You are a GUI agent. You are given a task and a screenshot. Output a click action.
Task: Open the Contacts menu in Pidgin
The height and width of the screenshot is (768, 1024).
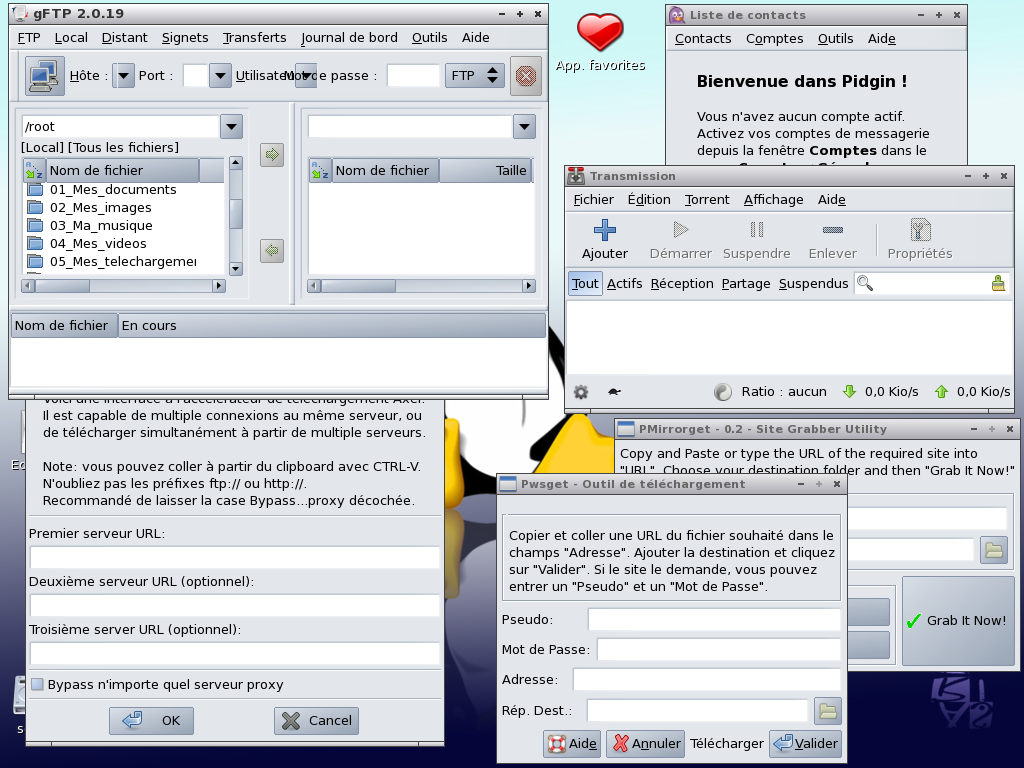coord(703,39)
